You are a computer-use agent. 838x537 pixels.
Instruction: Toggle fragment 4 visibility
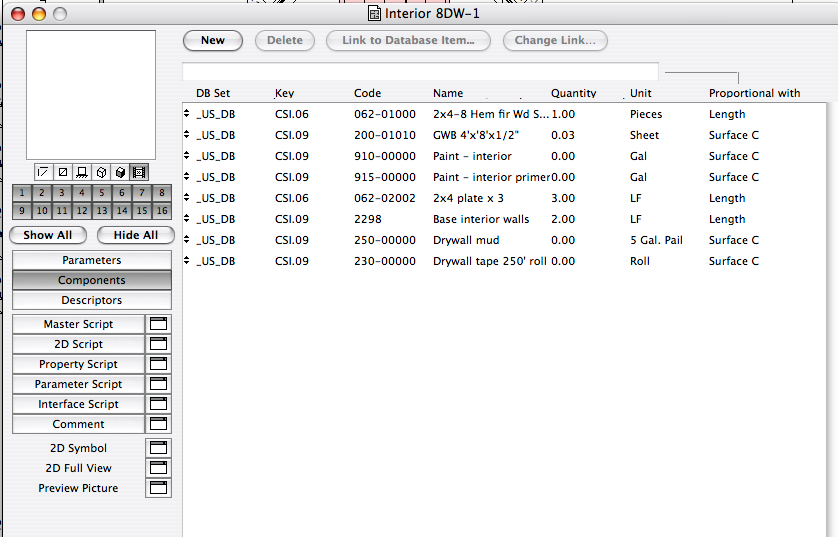(x=82, y=193)
